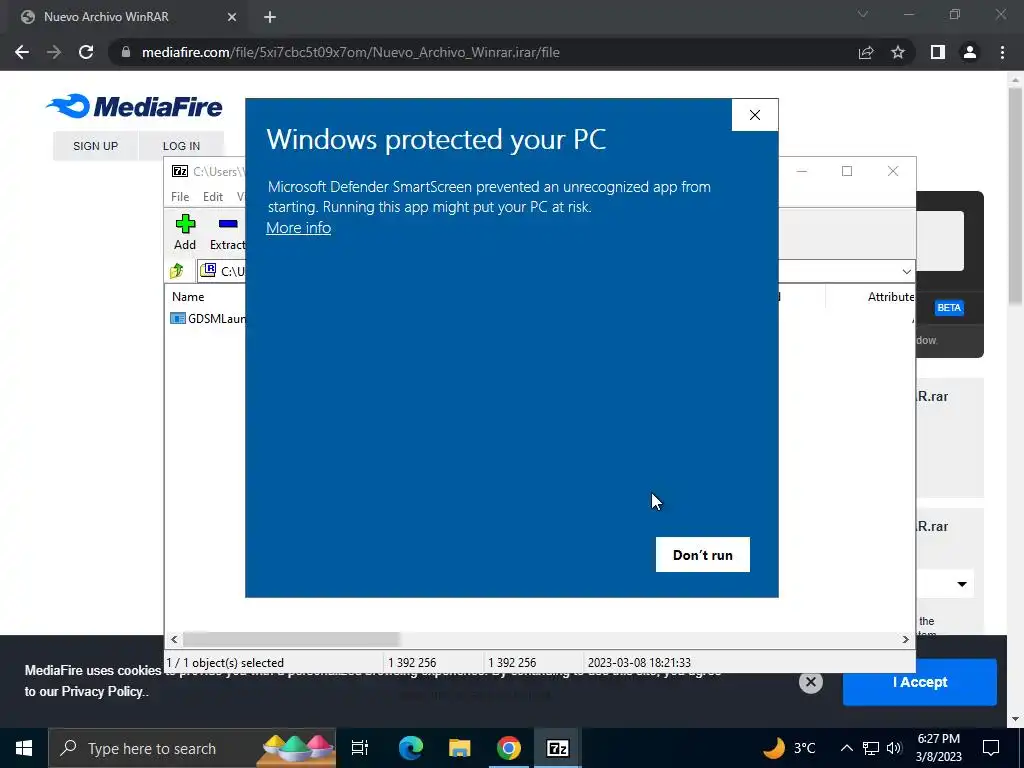This screenshot has height=768, width=1024.
Task: Minimize the 7-Zip window
Action: click(x=802, y=171)
